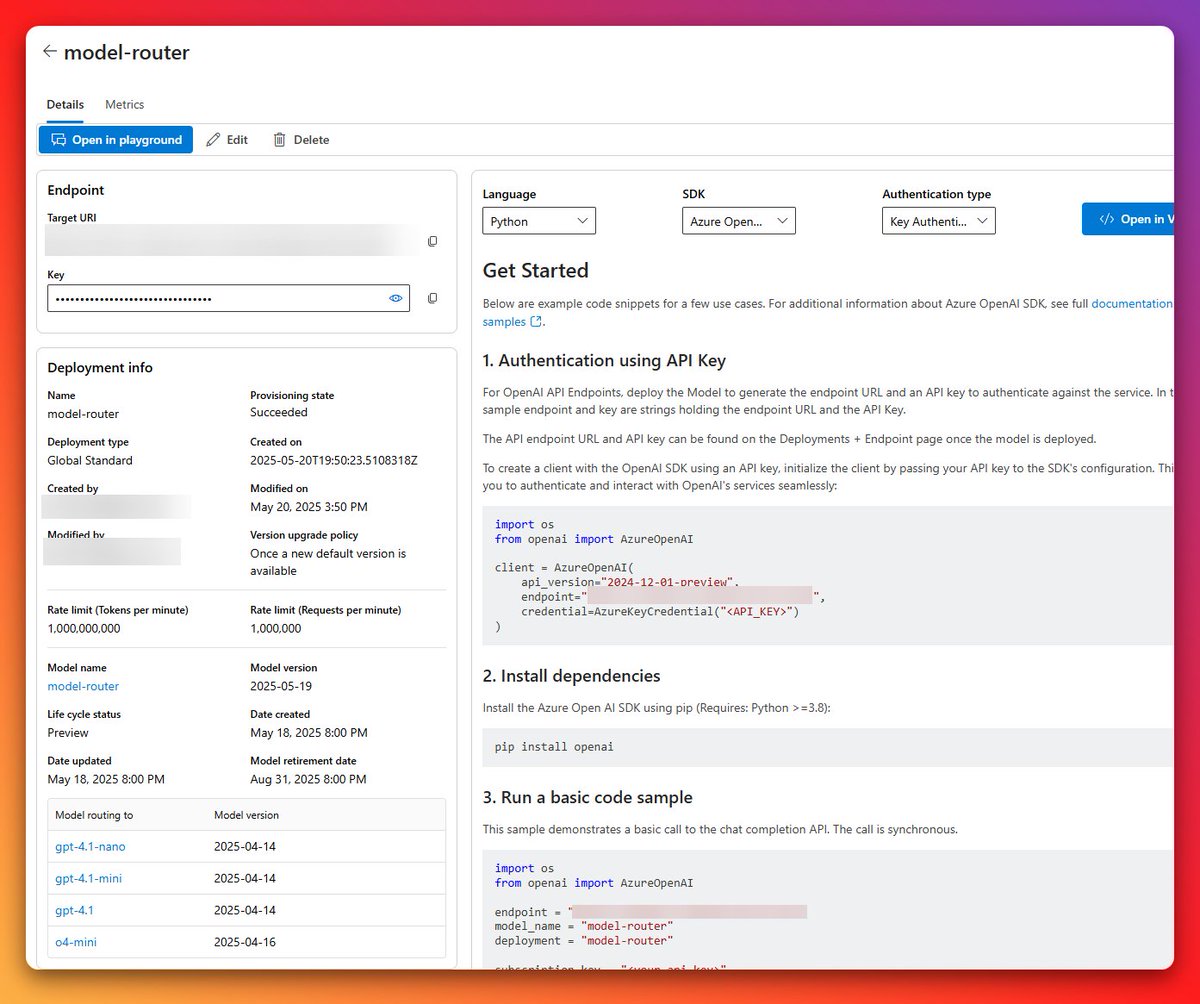Click the 1,000,000,000 tokens per minute value

(x=84, y=628)
